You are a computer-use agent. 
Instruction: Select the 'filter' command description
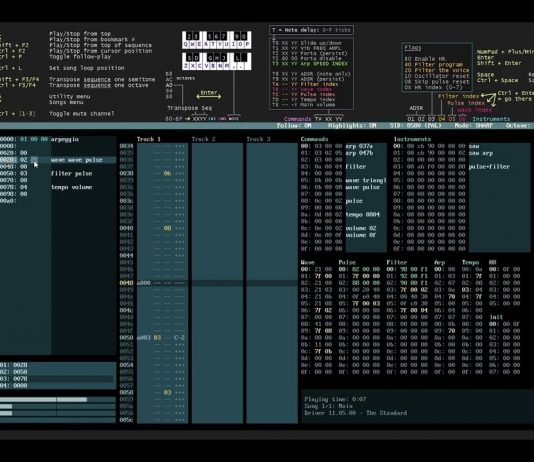click(356, 166)
